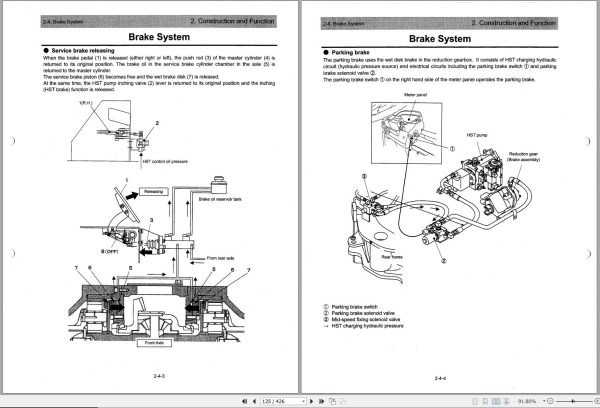The image size is (600, 408).
Task: Click the zoom in plus button
Action: 597,401
